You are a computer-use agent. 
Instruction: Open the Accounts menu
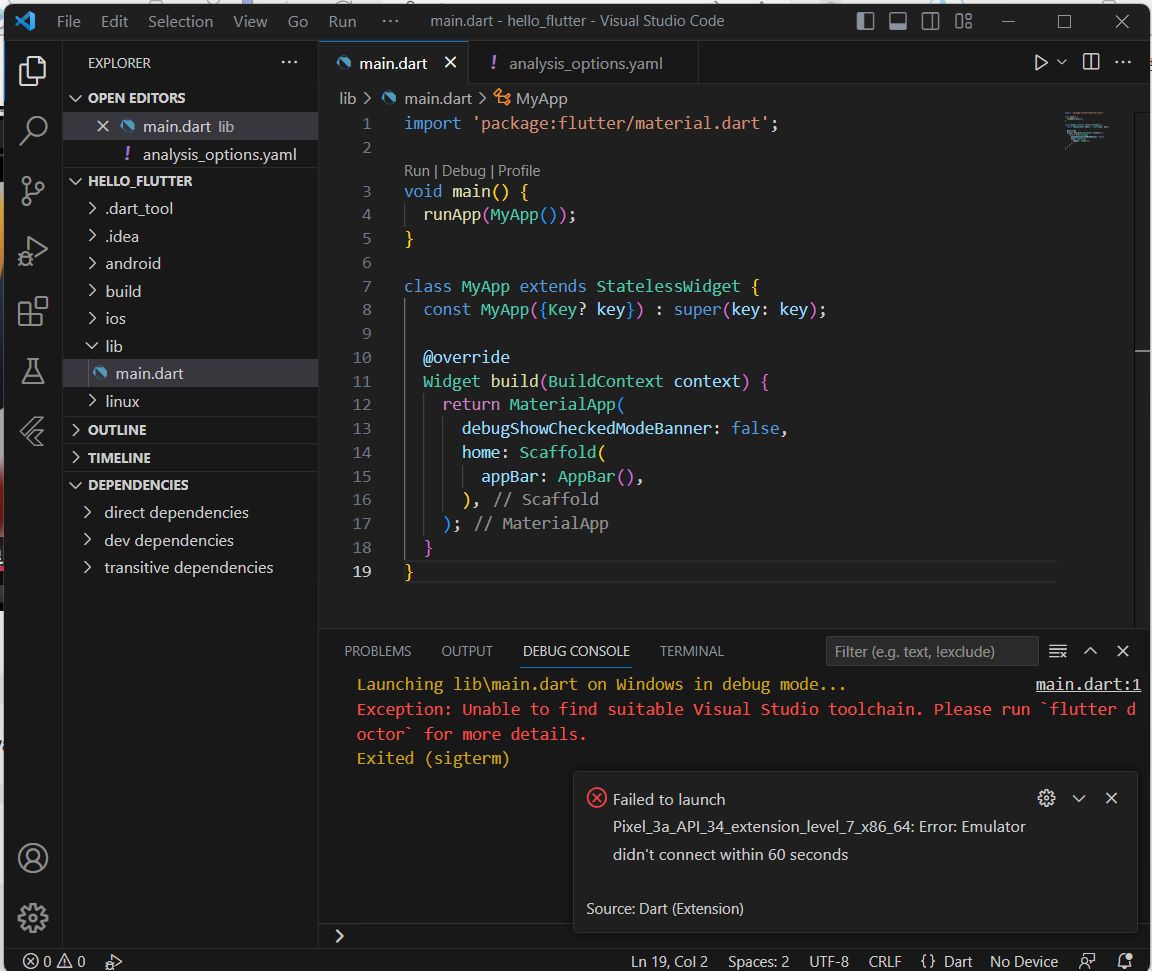coord(32,858)
